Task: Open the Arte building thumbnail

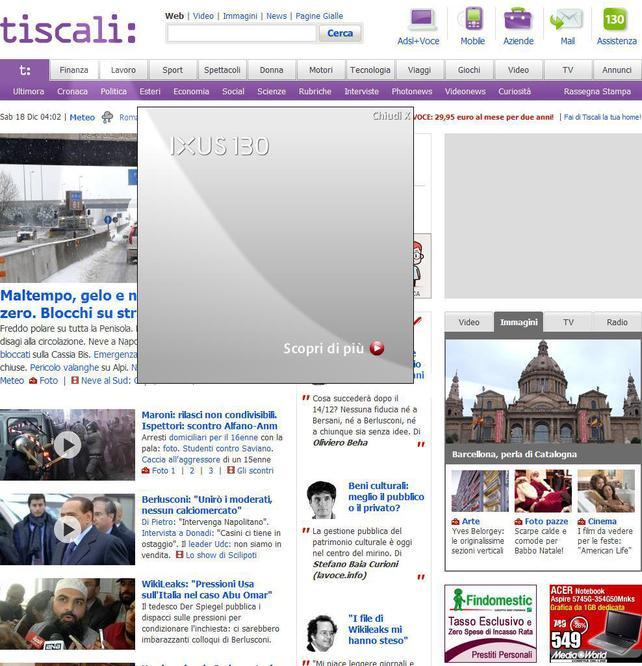Action: click(x=480, y=491)
